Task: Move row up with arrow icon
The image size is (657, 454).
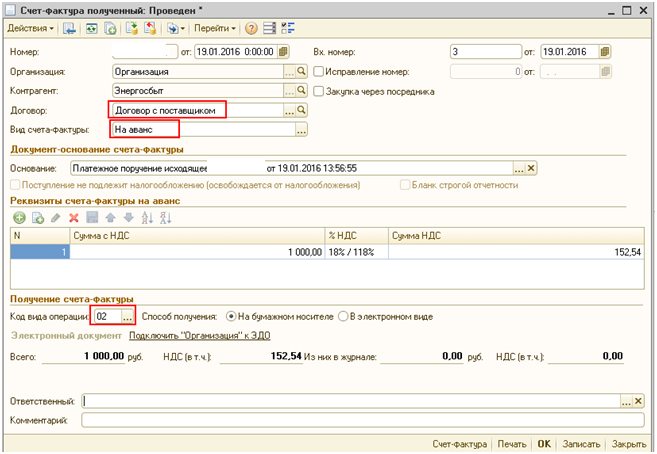Action: pos(111,217)
